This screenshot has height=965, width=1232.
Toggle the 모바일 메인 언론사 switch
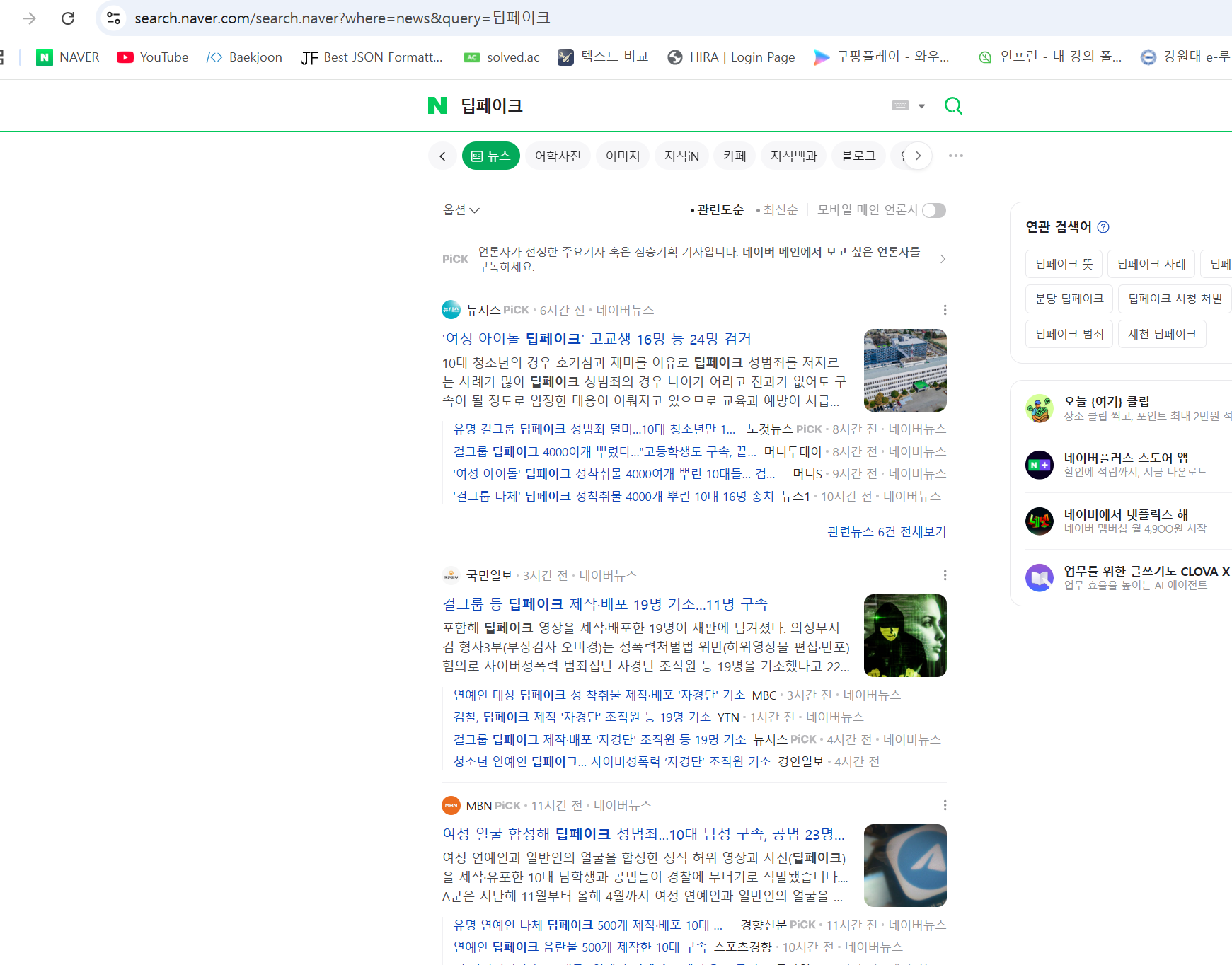click(933, 210)
